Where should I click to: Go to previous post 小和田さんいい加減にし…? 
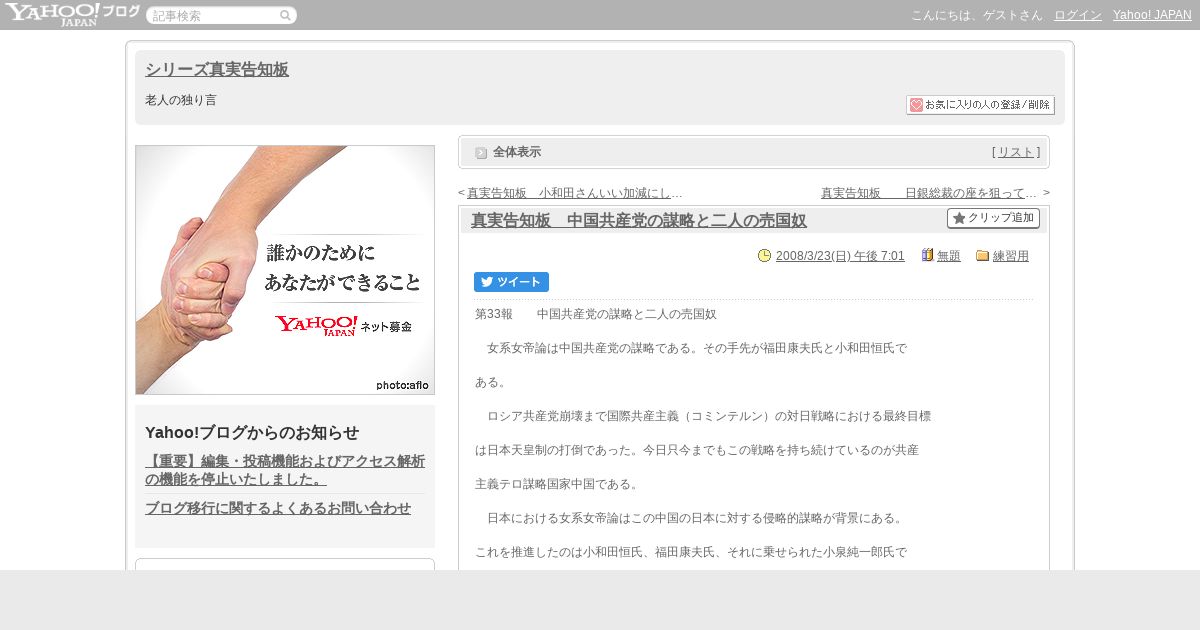[x=574, y=193]
